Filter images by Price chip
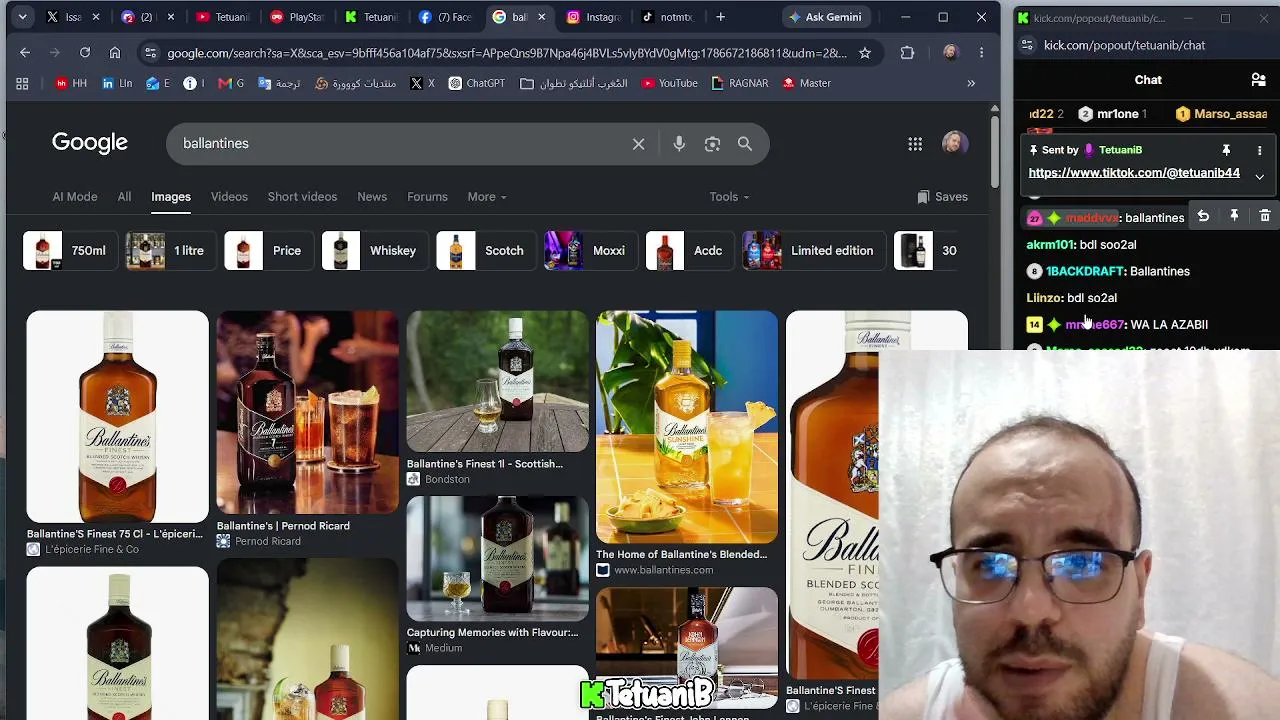Image resolution: width=1280 pixels, height=720 pixels. pos(268,251)
